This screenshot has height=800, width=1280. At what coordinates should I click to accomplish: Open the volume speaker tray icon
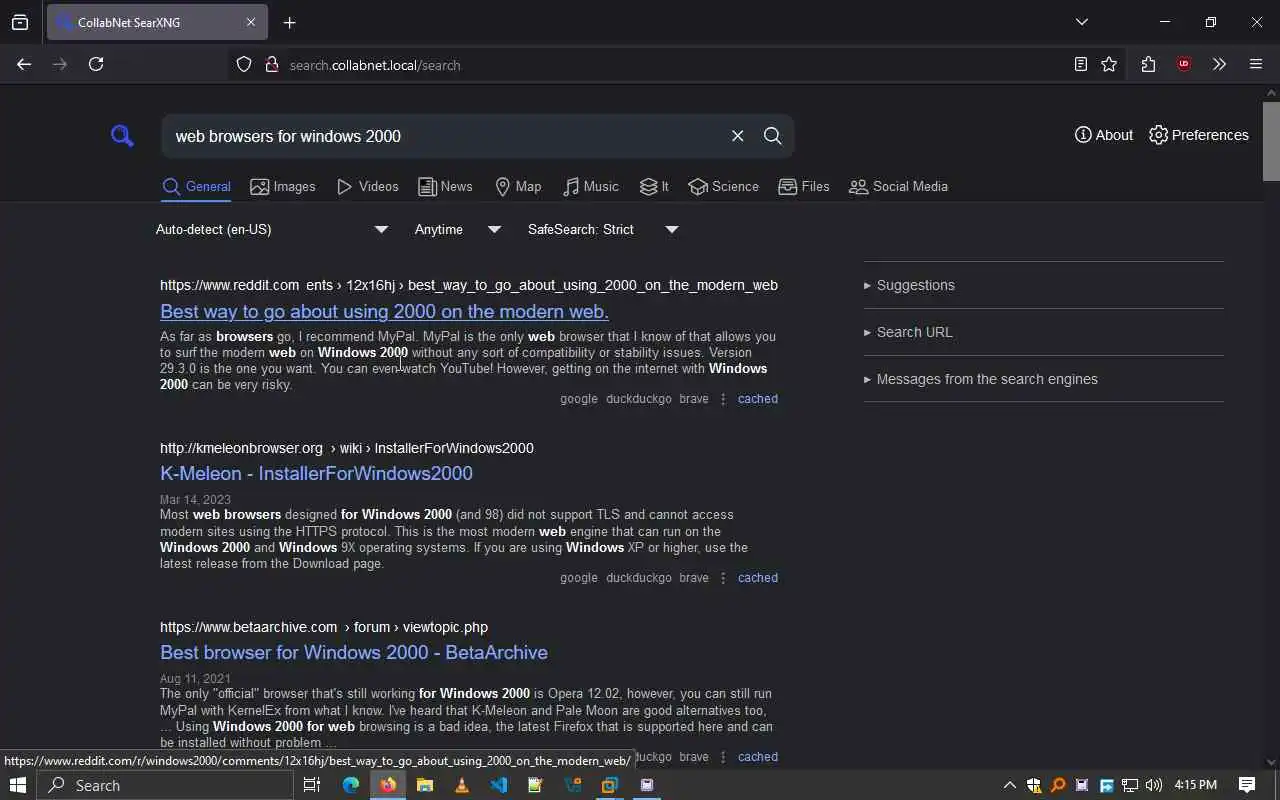click(1154, 785)
